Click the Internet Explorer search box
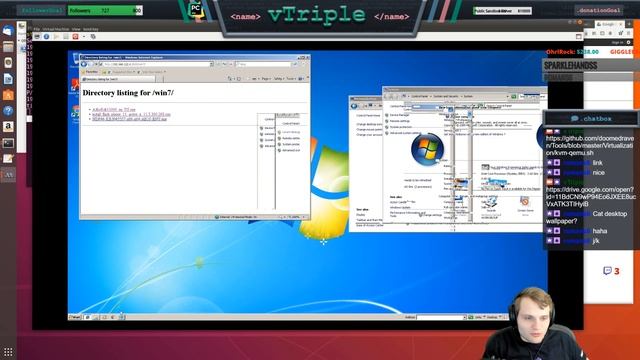 [263, 64]
